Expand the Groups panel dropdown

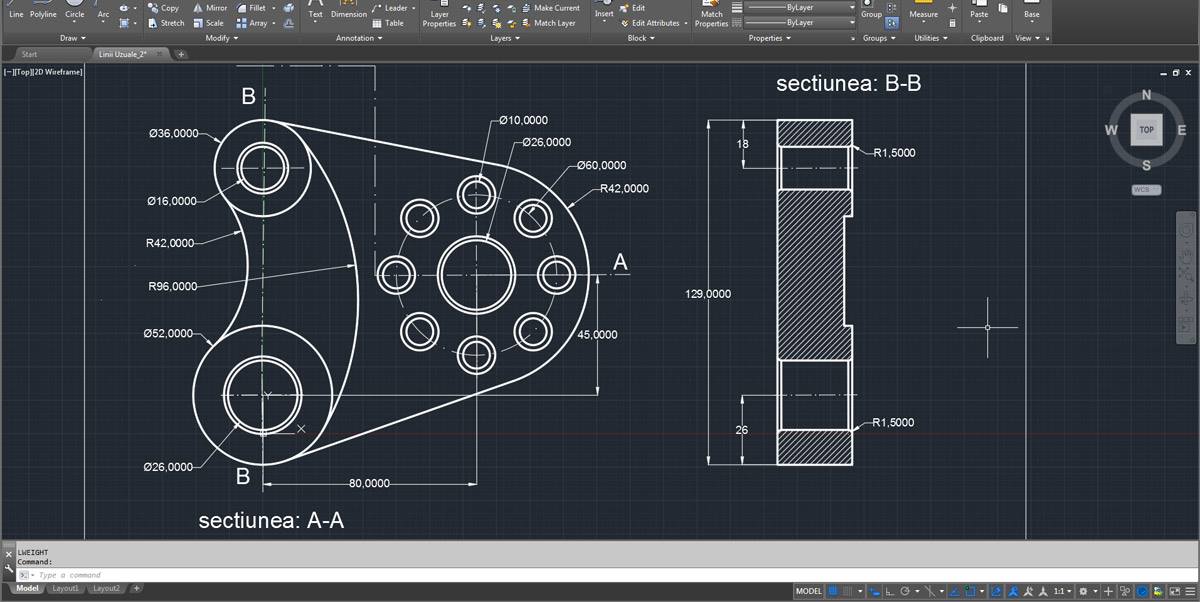coord(879,38)
